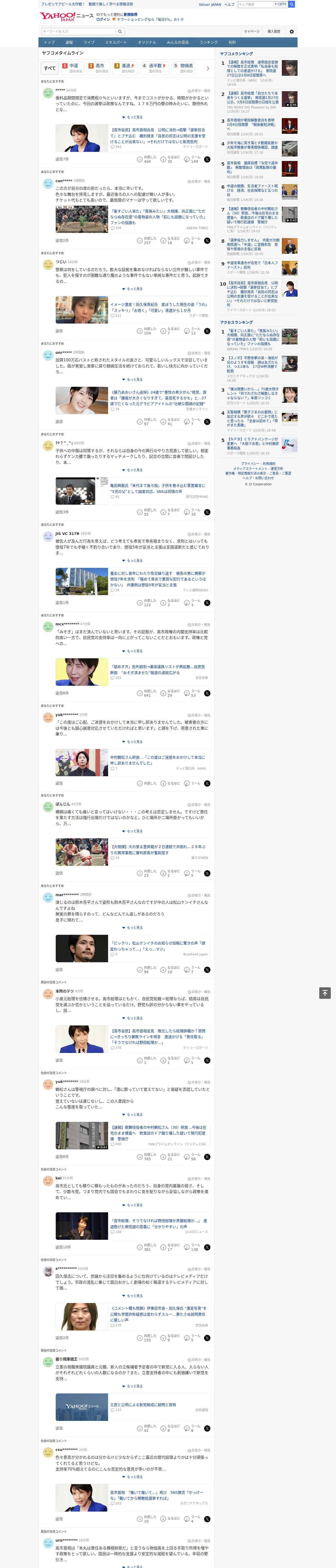Image resolution: width=336 pixels, height=1568 pixels.
Task: Select the 有料 navigation tab
Action: click(x=232, y=43)
